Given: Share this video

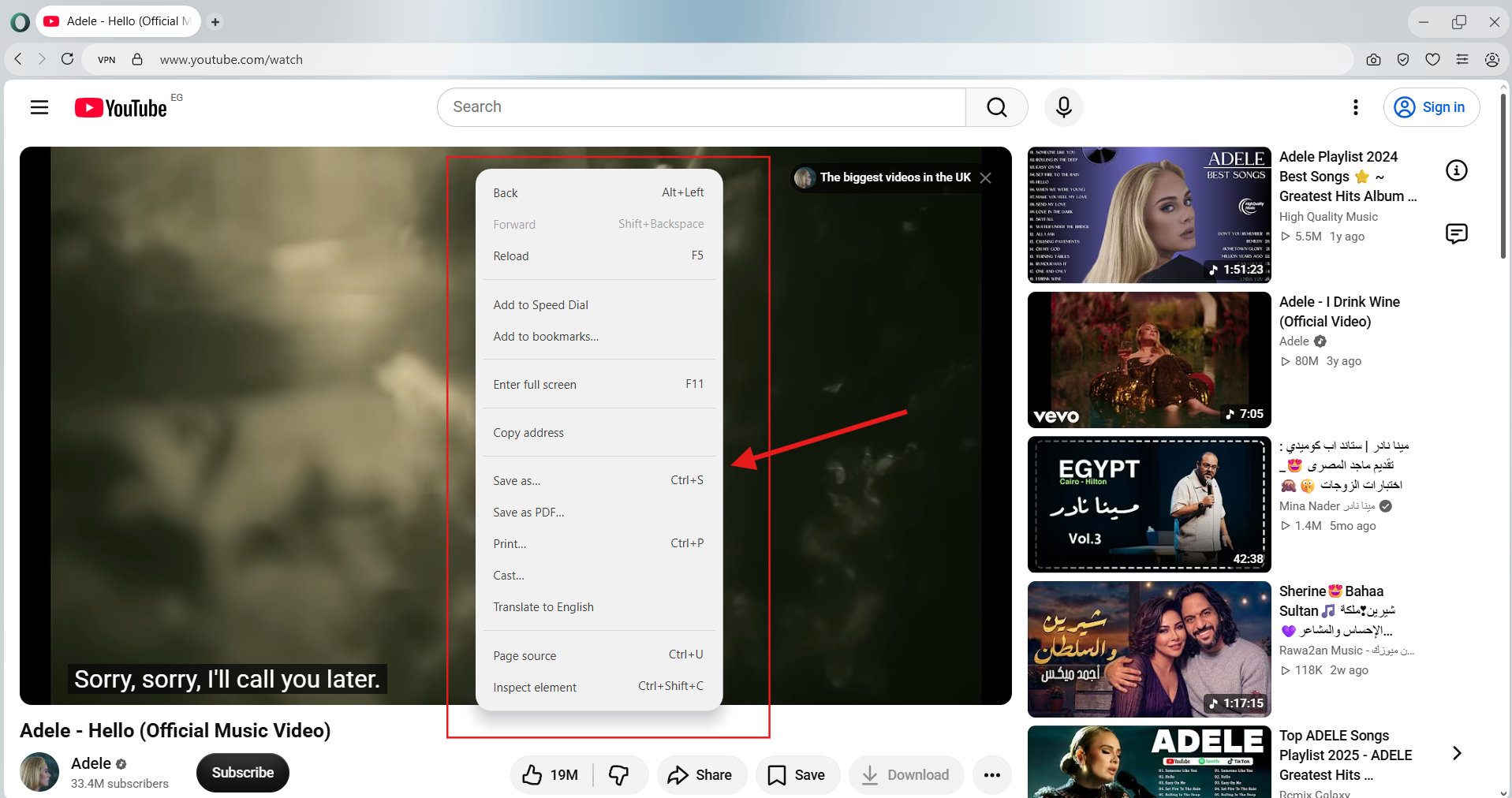Looking at the screenshot, I should (x=701, y=775).
